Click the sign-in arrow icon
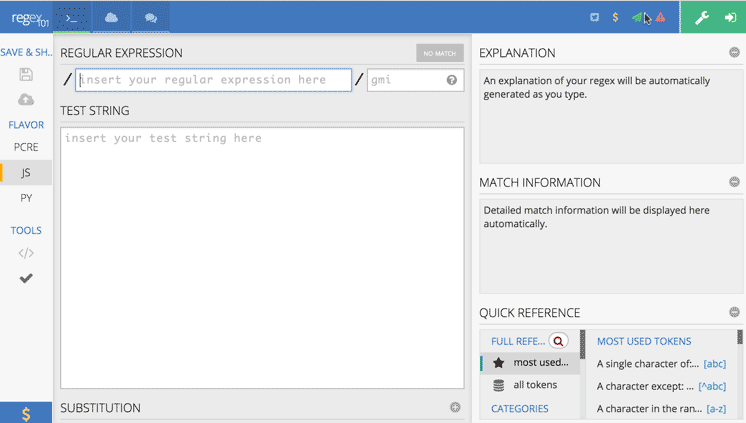The image size is (746, 423). pyautogui.click(x=730, y=17)
